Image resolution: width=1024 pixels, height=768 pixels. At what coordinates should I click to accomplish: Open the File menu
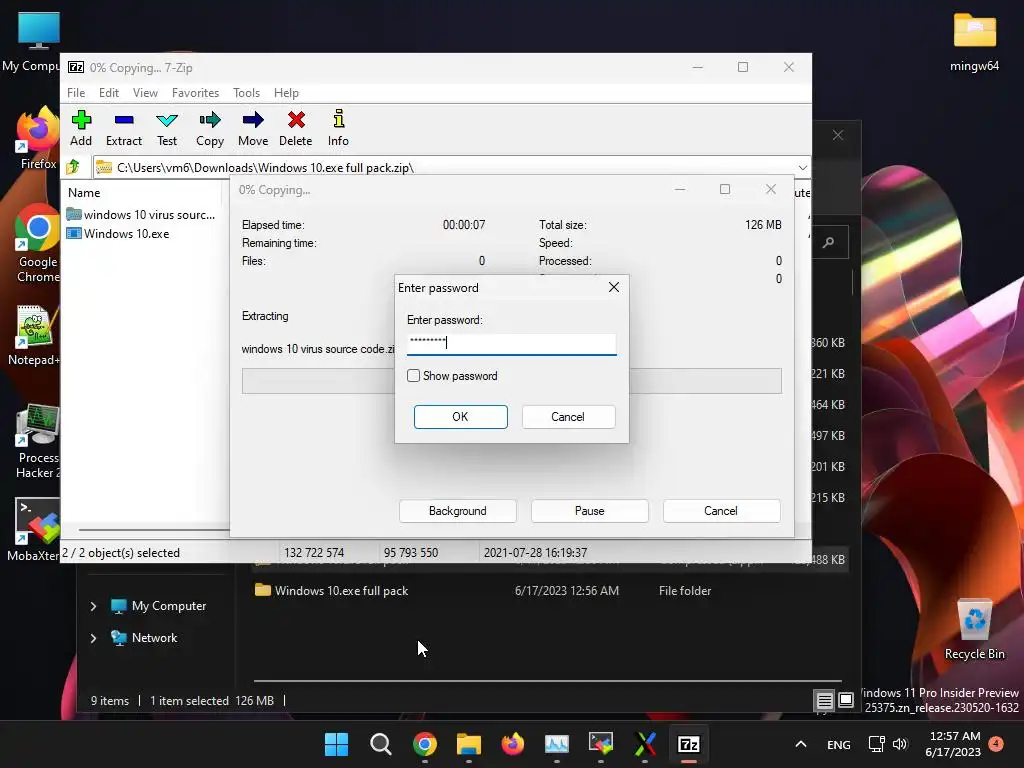76,93
